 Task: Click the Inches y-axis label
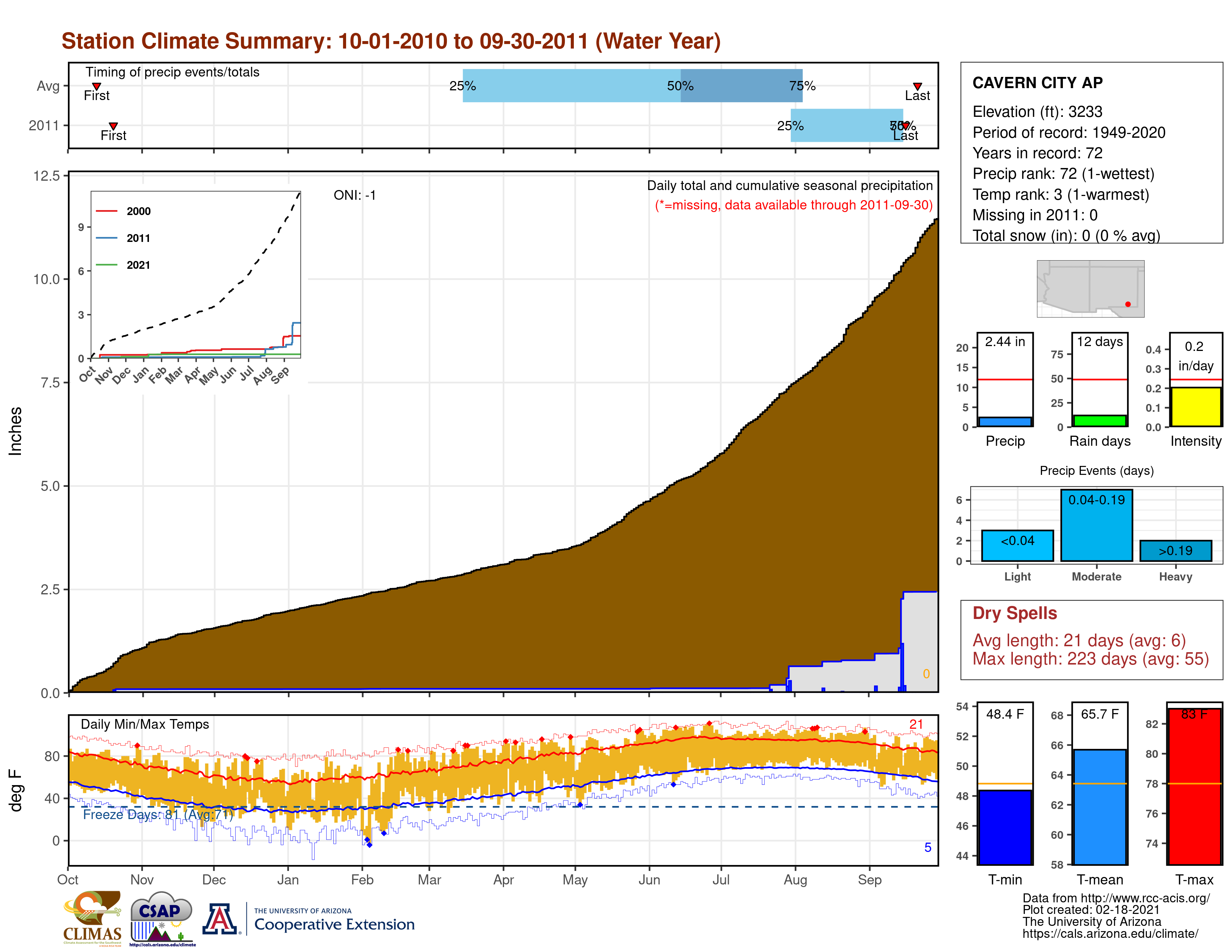tap(15, 432)
